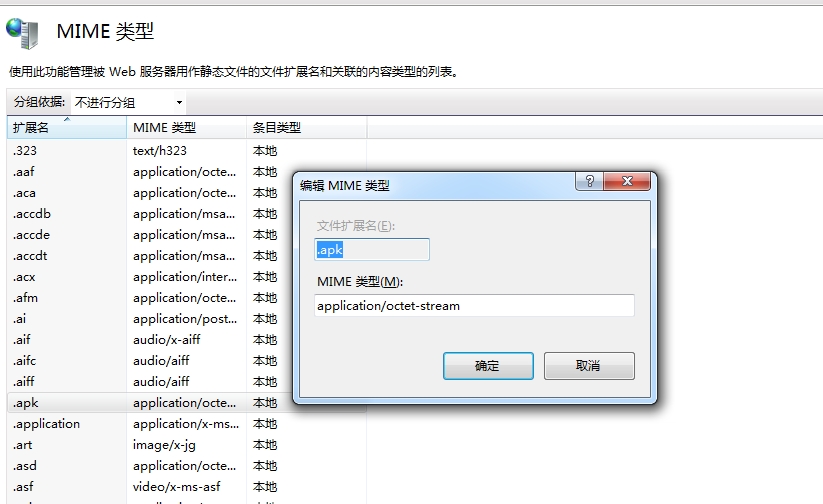Image resolution: width=823 pixels, height=504 pixels.
Task: Click the 取消 cancel button
Action: tap(588, 366)
